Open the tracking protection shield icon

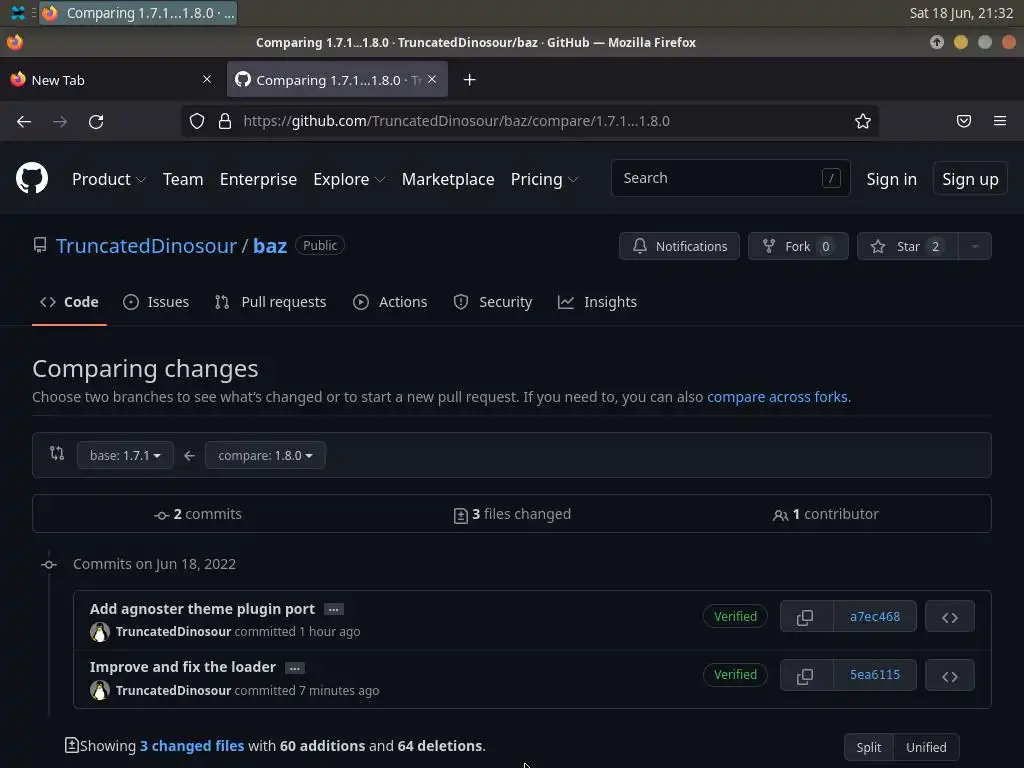click(197, 121)
